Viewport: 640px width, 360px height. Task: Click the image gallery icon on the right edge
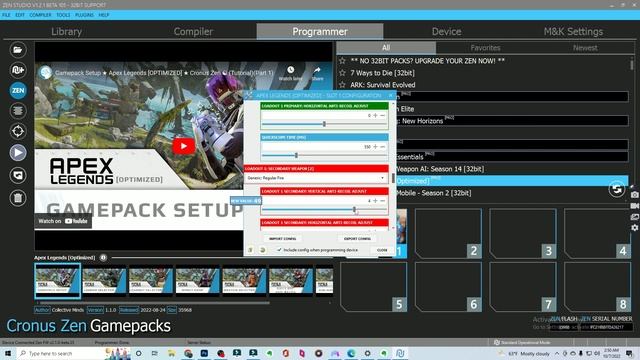[x=634, y=217]
